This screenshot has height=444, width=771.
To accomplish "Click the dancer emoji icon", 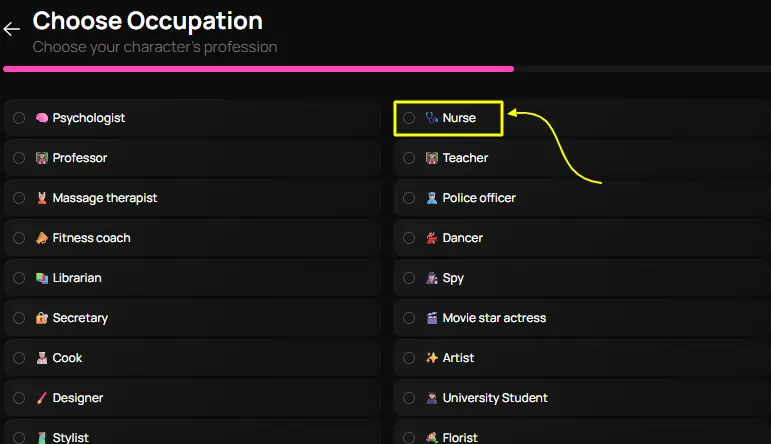I will [432, 238].
